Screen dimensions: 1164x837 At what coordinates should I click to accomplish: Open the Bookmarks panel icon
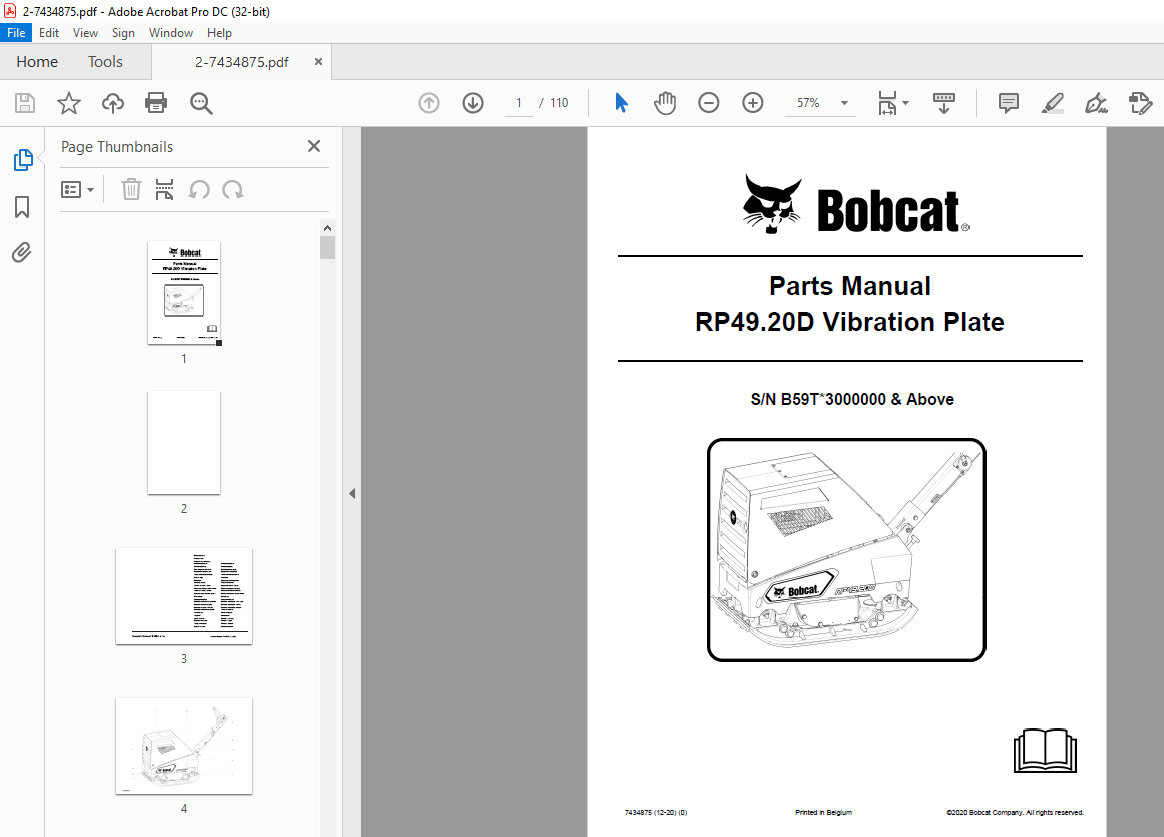(x=22, y=207)
